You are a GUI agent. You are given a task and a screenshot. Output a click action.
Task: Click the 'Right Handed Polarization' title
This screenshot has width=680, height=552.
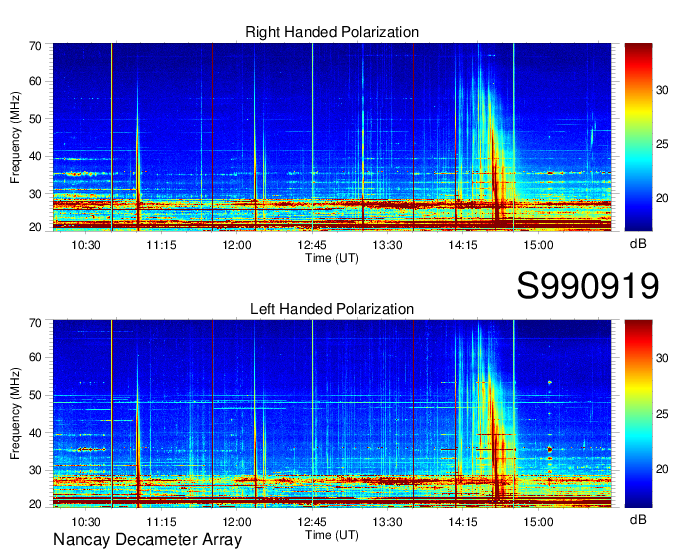332,32
